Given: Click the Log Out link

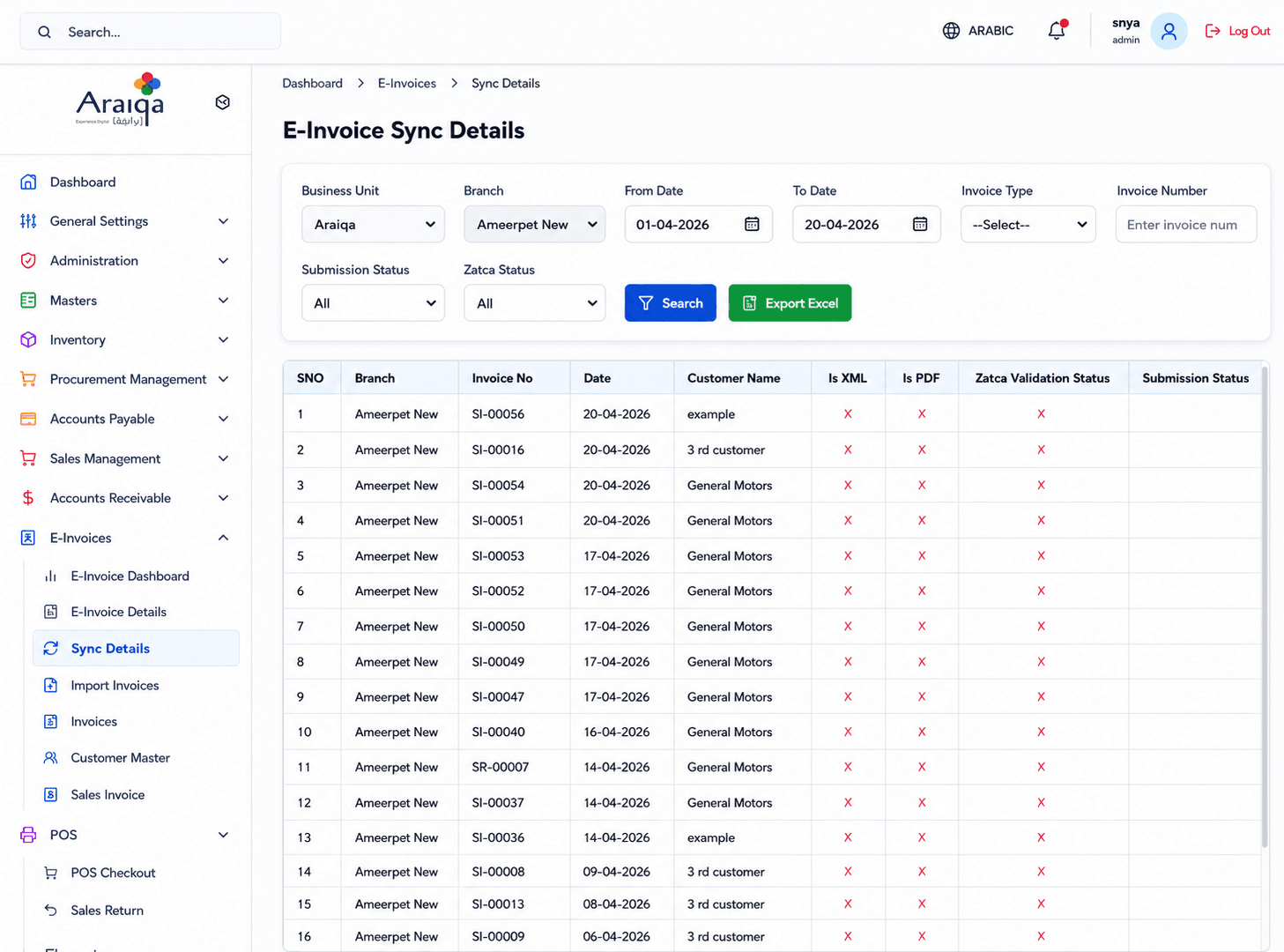Looking at the screenshot, I should coord(1237,31).
